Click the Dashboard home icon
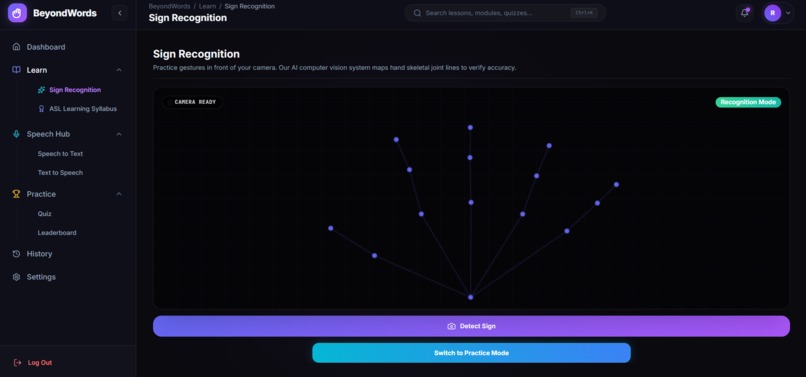806x377 pixels. coord(16,47)
